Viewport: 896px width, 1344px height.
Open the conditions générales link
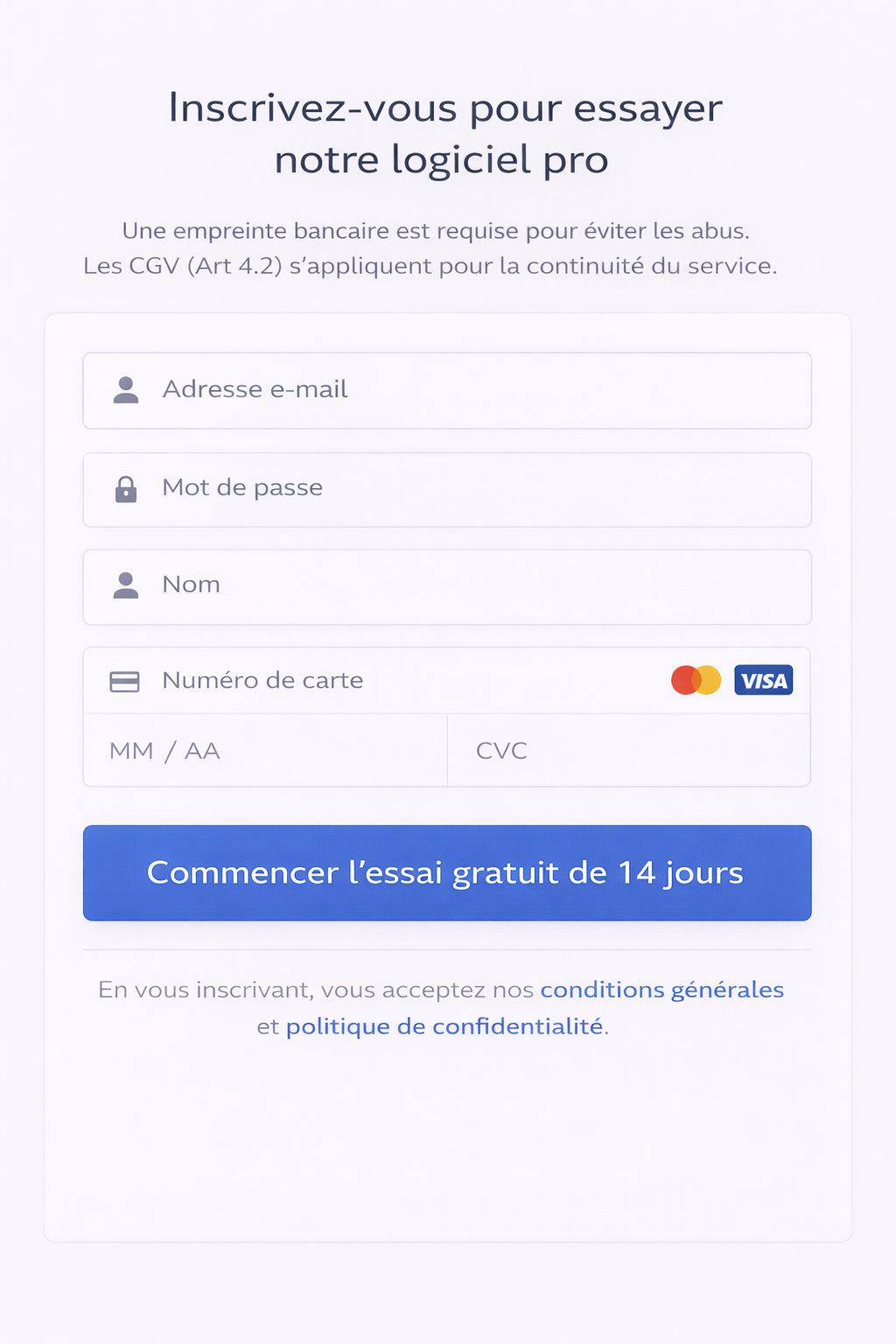click(x=661, y=990)
